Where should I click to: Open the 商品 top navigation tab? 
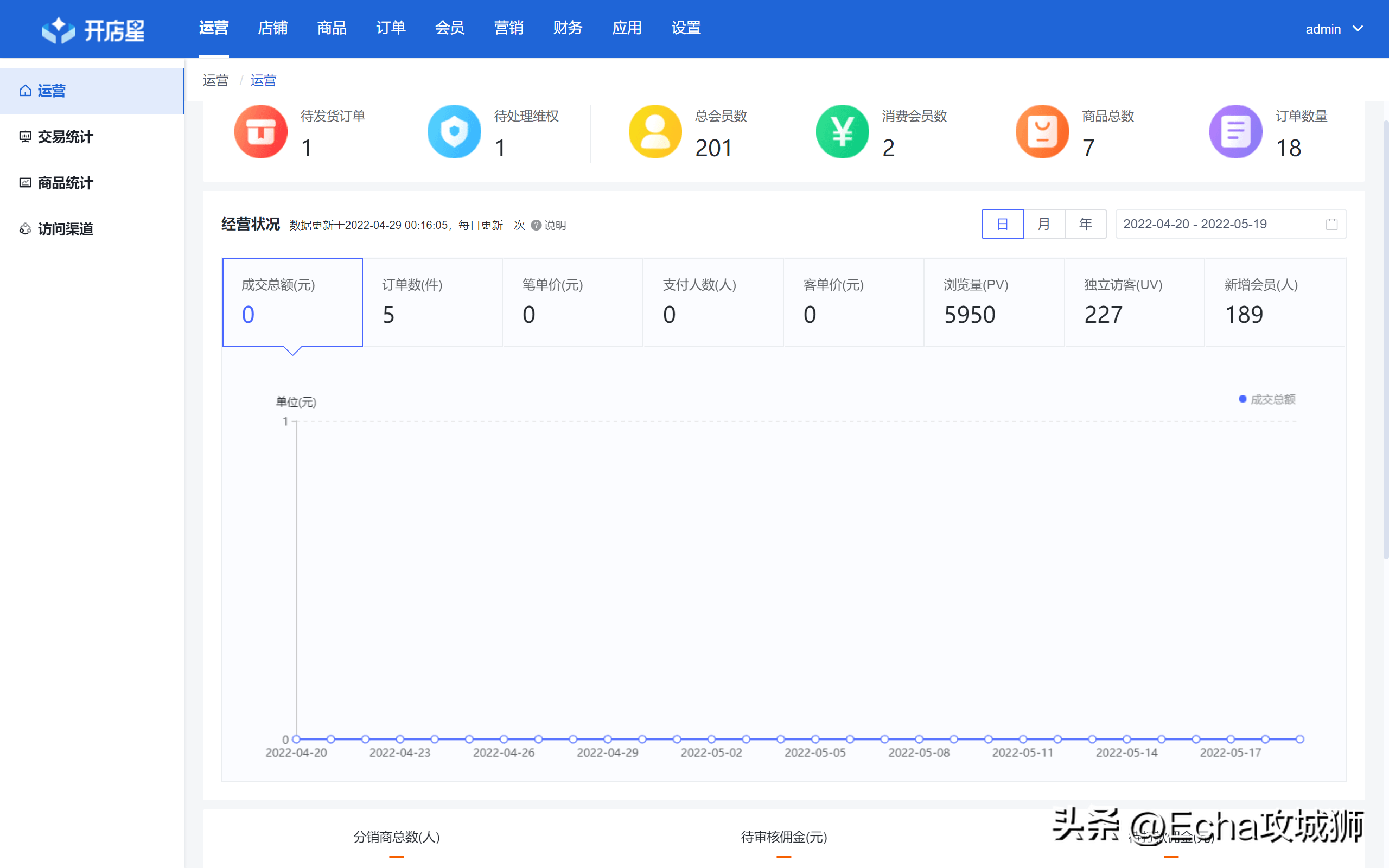332,28
